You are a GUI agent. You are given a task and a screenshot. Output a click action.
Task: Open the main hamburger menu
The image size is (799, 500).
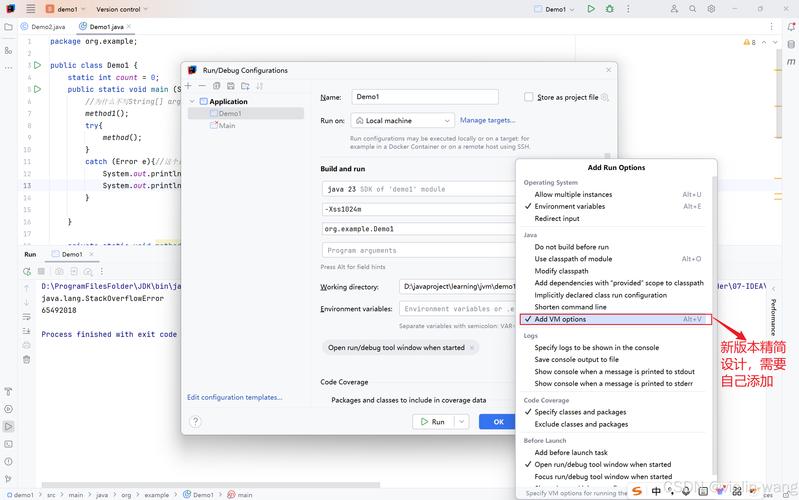coord(31,9)
